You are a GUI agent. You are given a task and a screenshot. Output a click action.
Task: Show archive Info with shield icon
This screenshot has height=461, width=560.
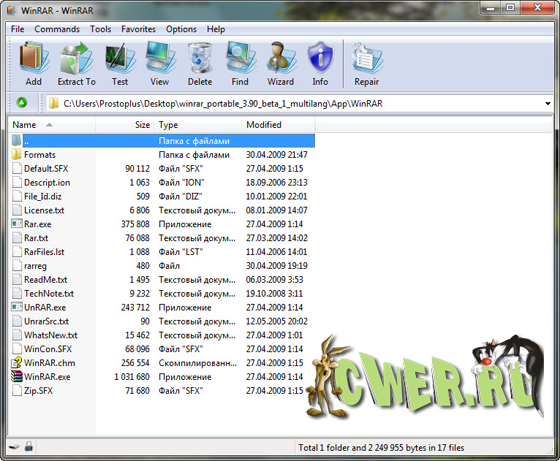pos(320,64)
